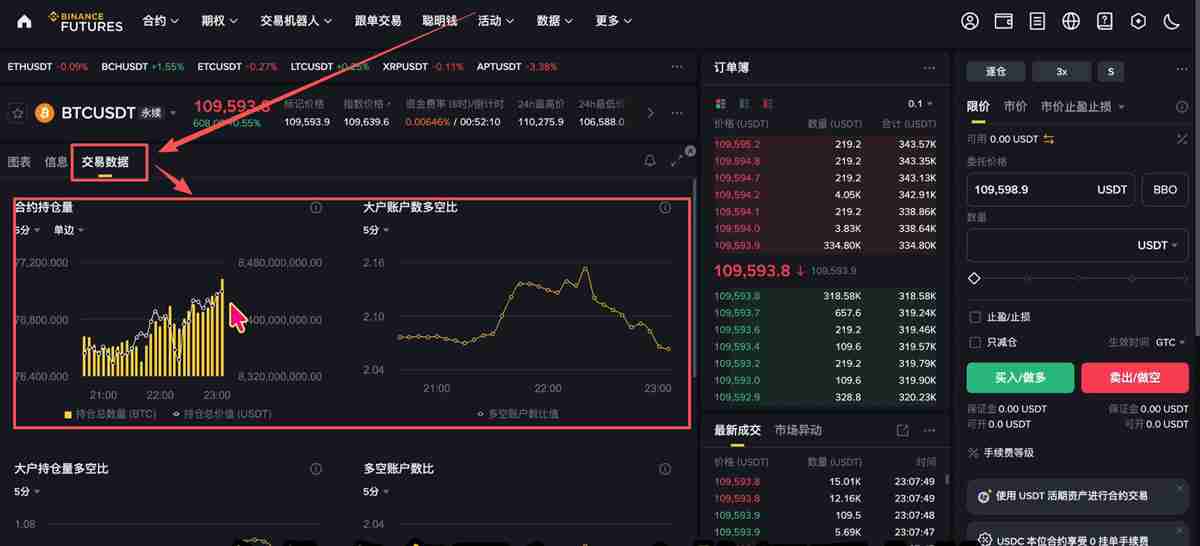Switch to the 图表 tab

pos(19,161)
